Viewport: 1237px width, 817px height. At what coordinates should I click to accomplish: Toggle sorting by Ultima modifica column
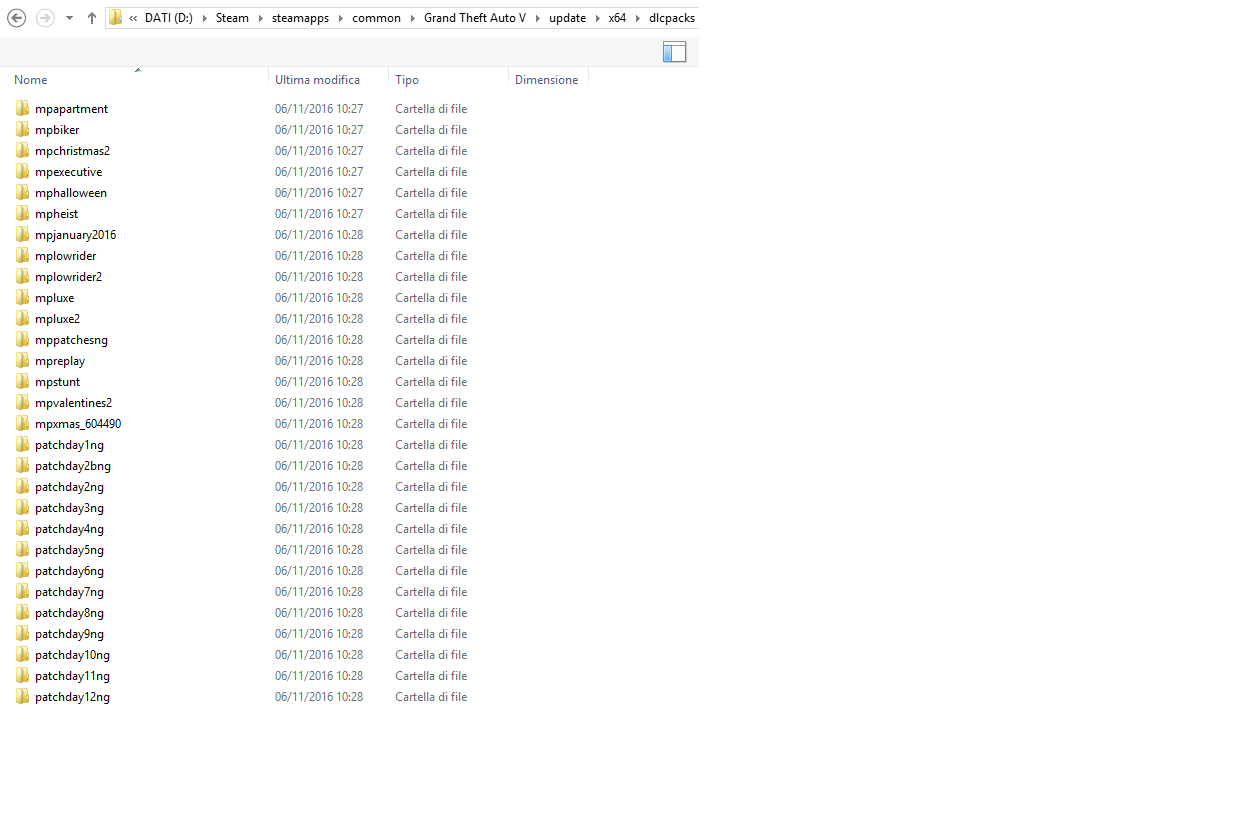(317, 79)
